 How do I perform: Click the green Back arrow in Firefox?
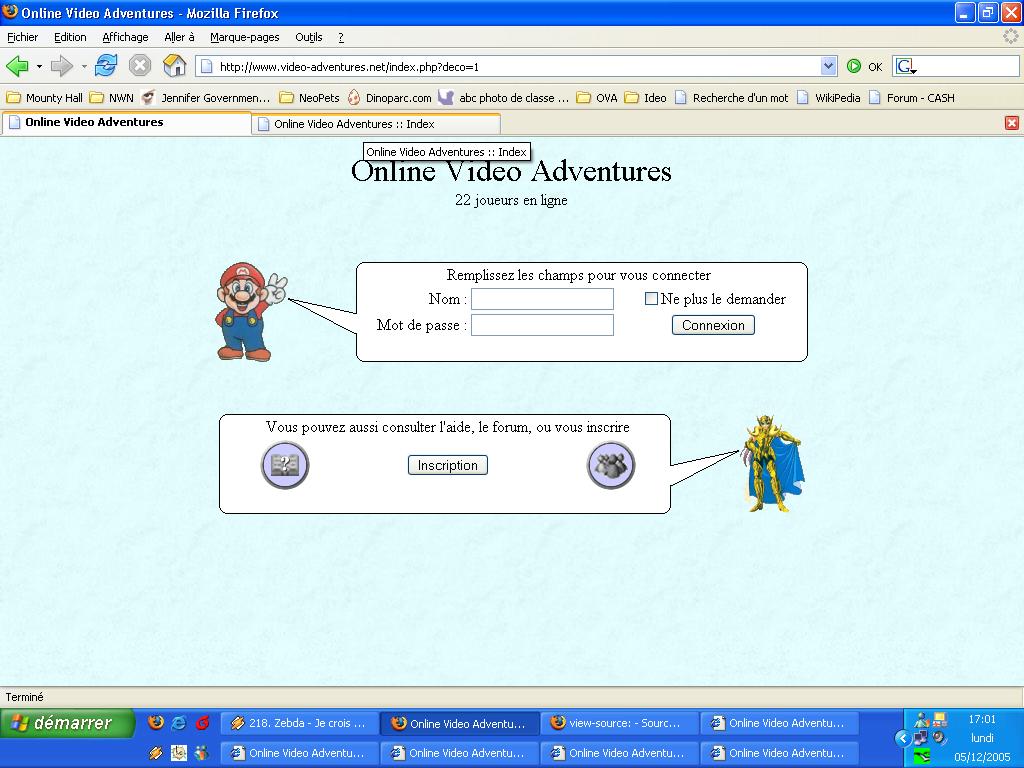[x=18, y=66]
